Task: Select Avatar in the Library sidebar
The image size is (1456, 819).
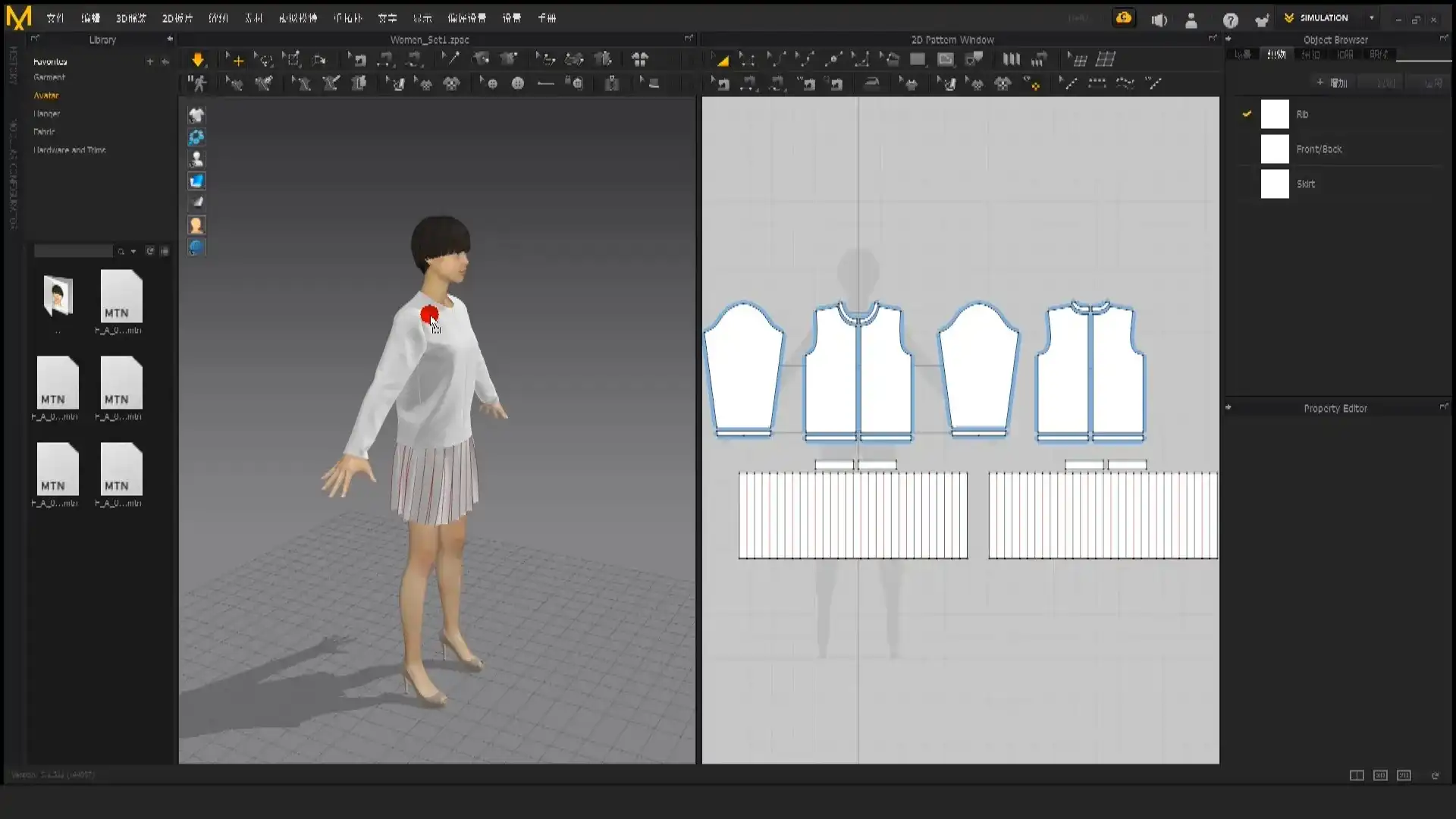Action: pyautogui.click(x=45, y=95)
